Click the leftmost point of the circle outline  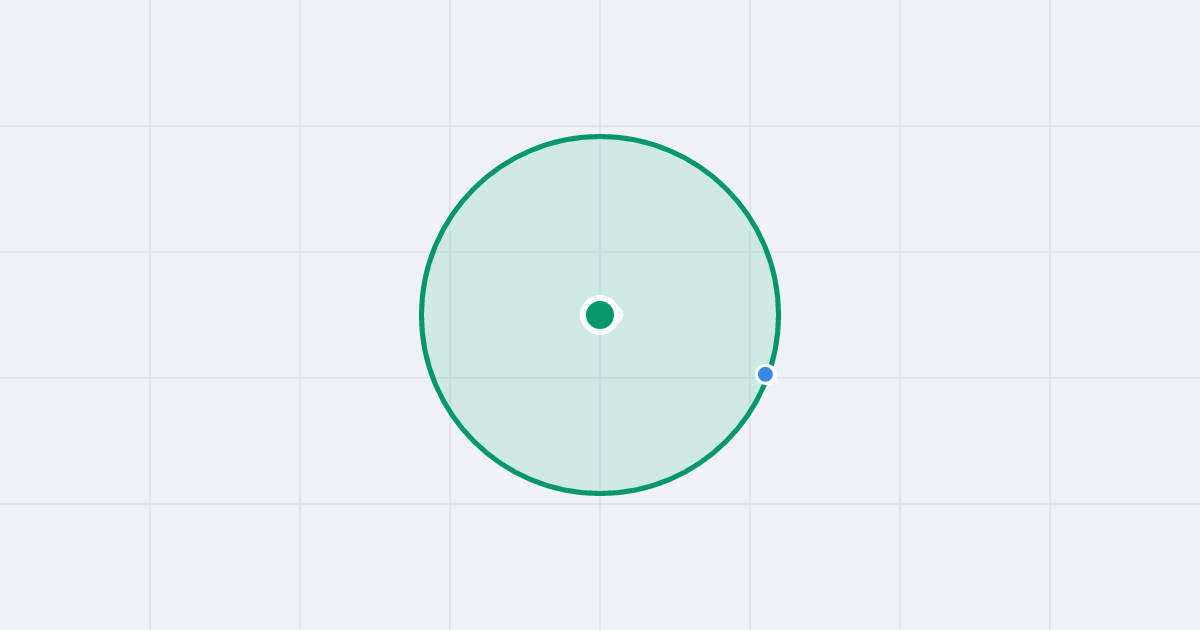tap(421, 315)
